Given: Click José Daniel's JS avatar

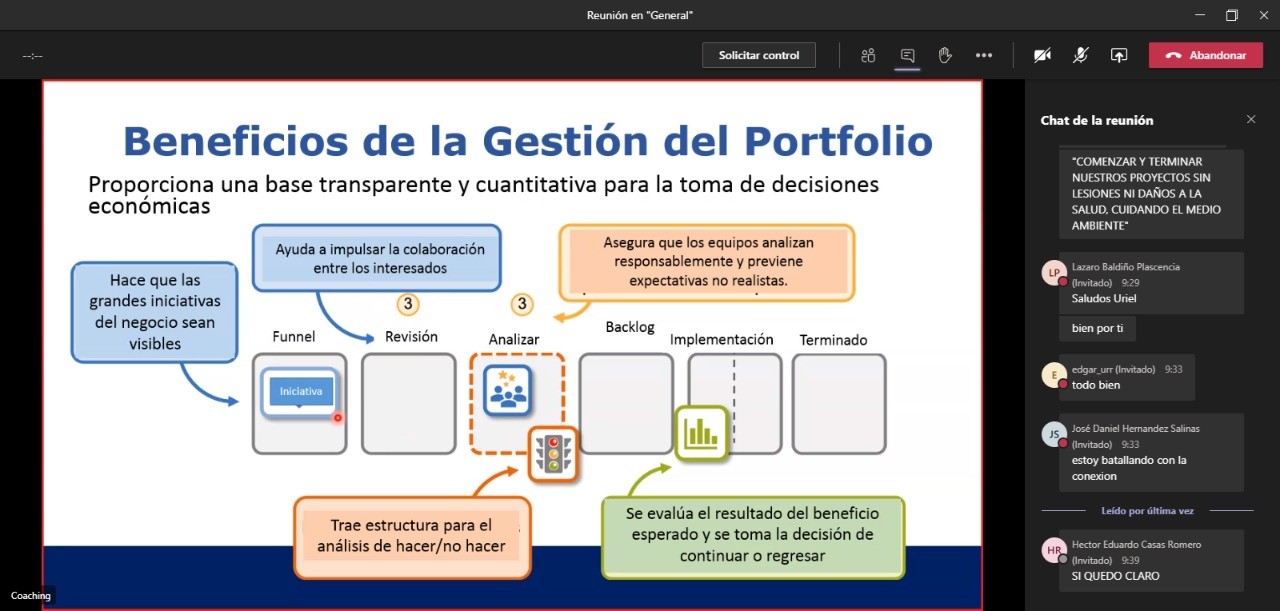Looking at the screenshot, I should click(x=1052, y=434).
